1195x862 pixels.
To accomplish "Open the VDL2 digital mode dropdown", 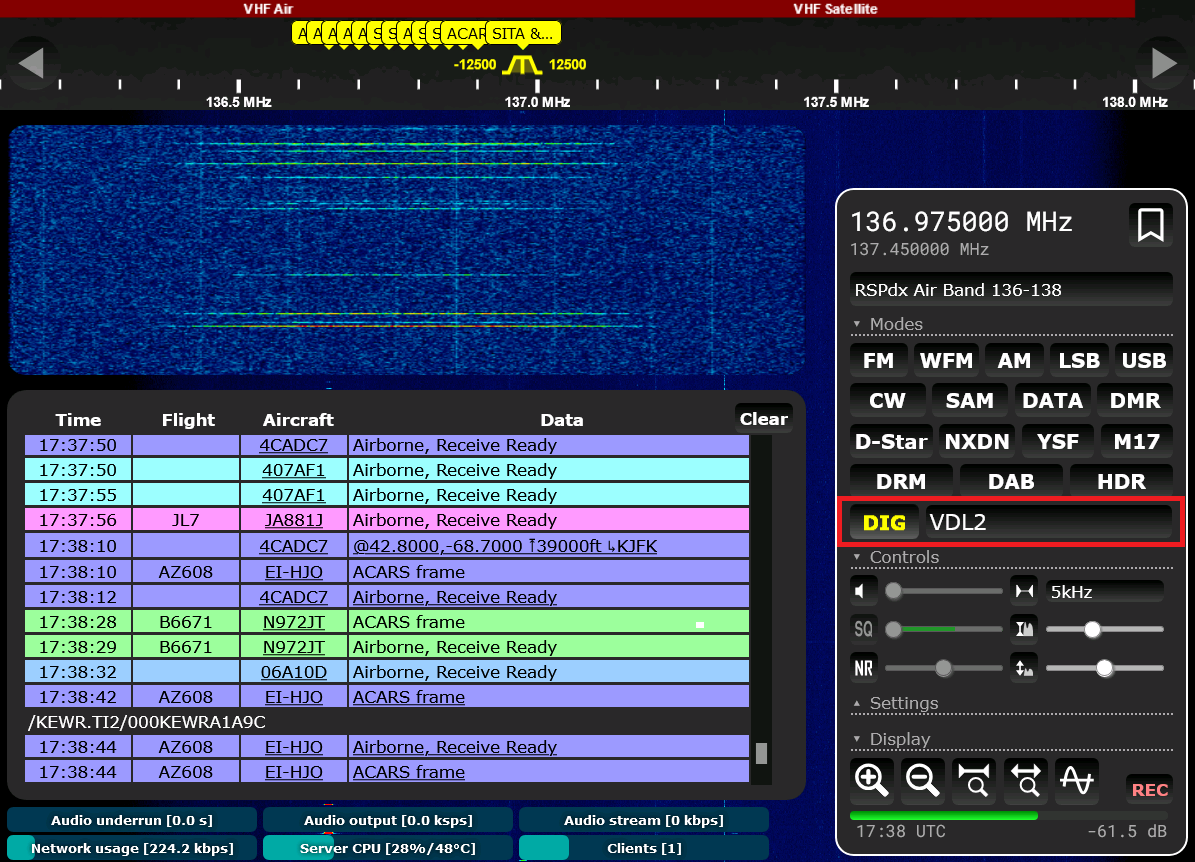I will (x=1048, y=522).
